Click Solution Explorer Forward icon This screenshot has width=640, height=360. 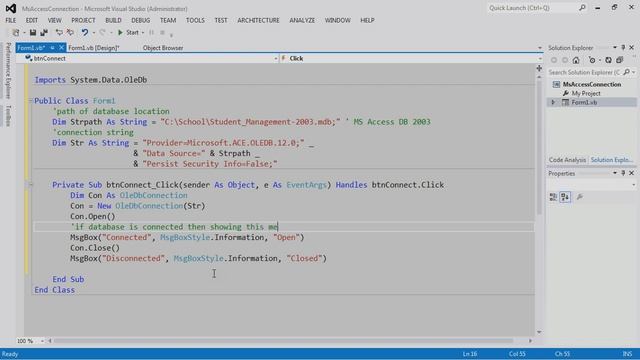(x=565, y=60)
